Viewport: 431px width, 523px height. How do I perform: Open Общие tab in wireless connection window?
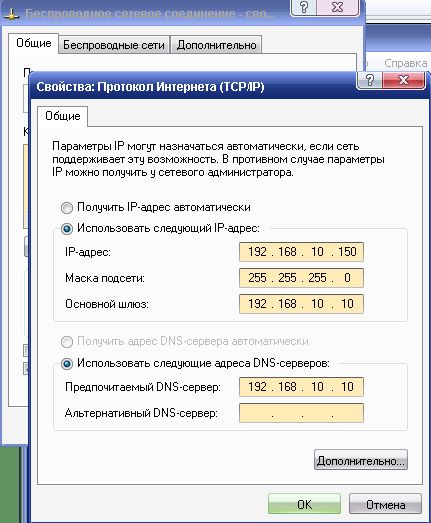point(34,43)
